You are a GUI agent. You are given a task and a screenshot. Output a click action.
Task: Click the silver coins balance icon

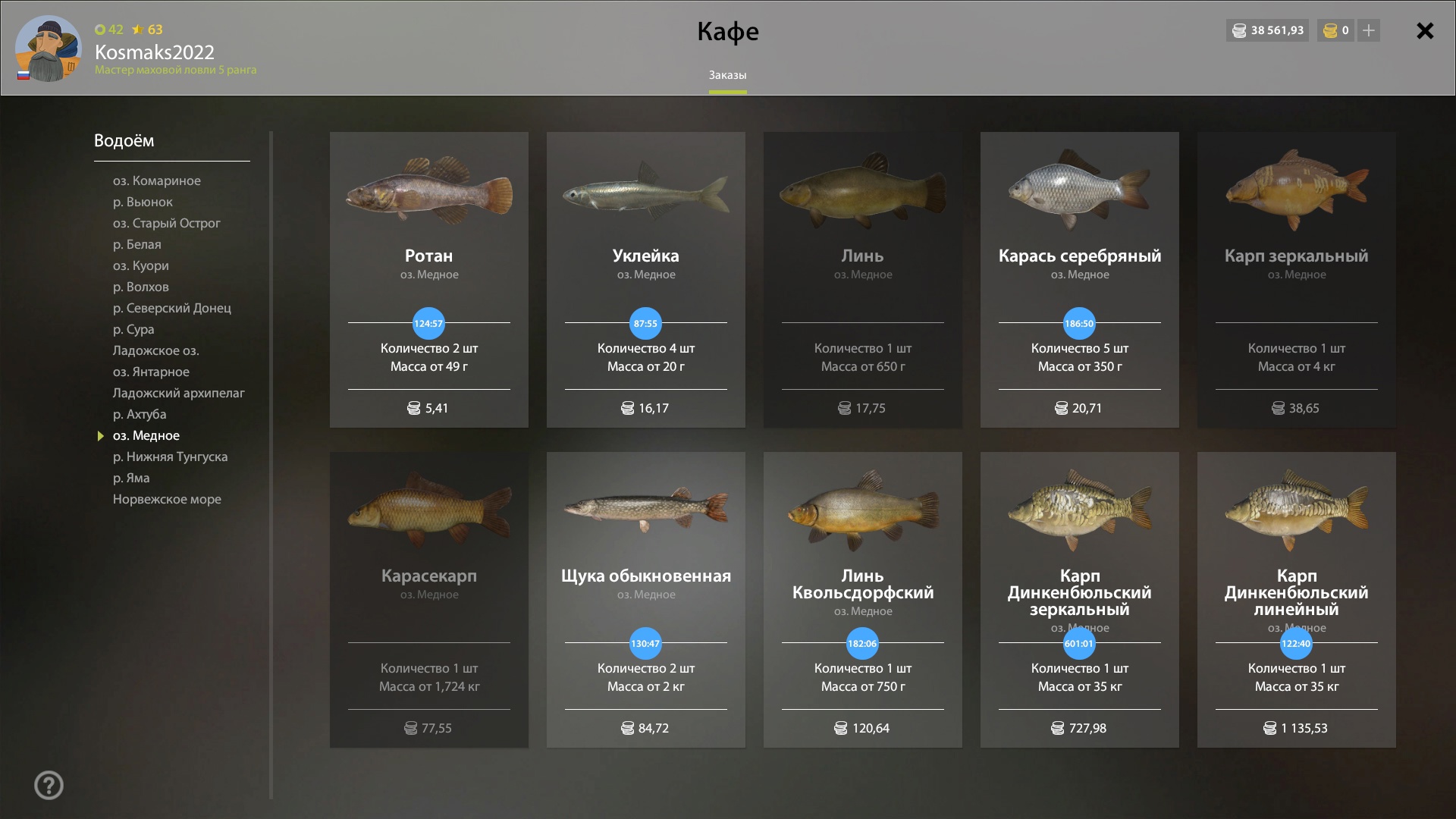[x=1239, y=30]
